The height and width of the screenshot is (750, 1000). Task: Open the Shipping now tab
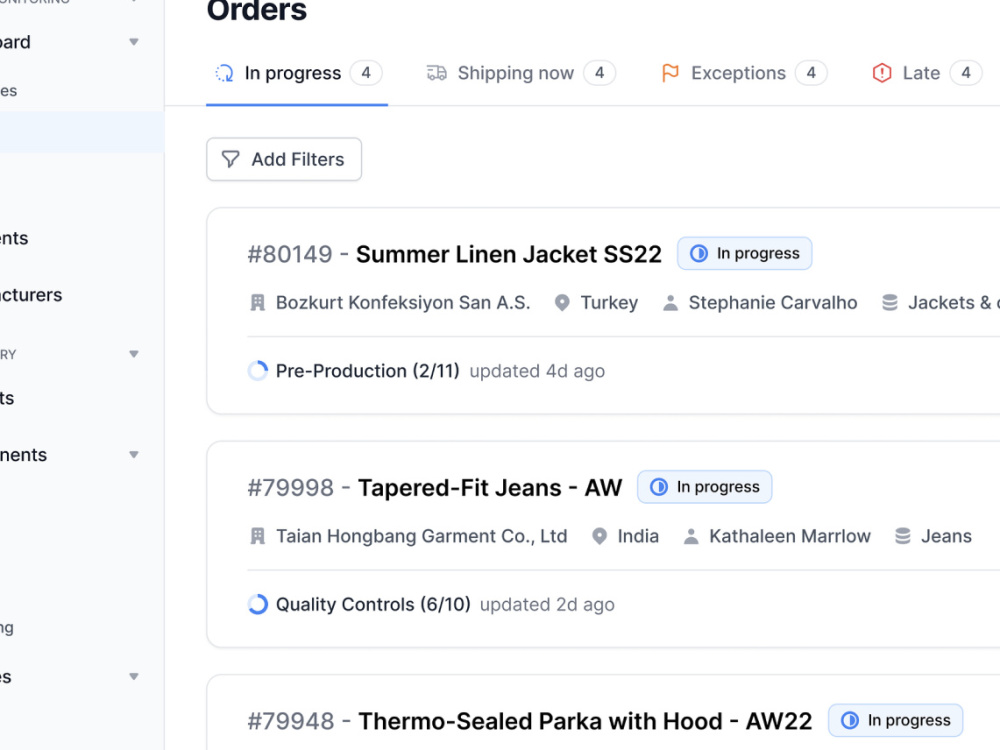(520, 73)
